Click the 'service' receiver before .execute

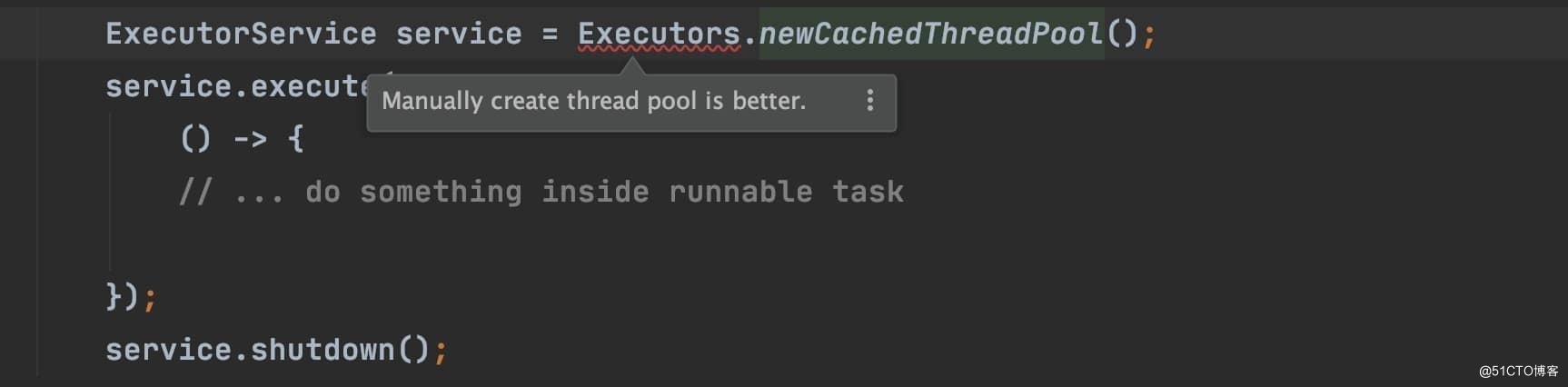pos(168,86)
